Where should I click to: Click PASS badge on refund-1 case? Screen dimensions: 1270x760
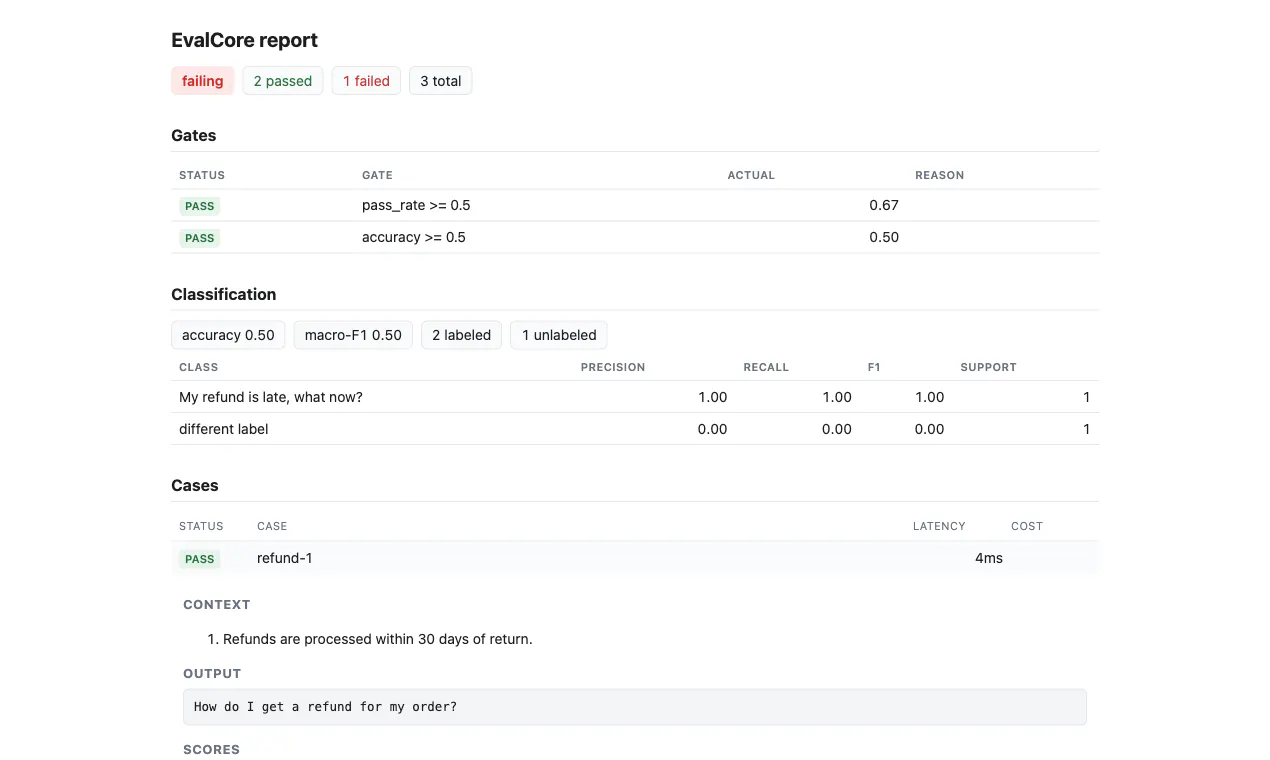pos(200,559)
